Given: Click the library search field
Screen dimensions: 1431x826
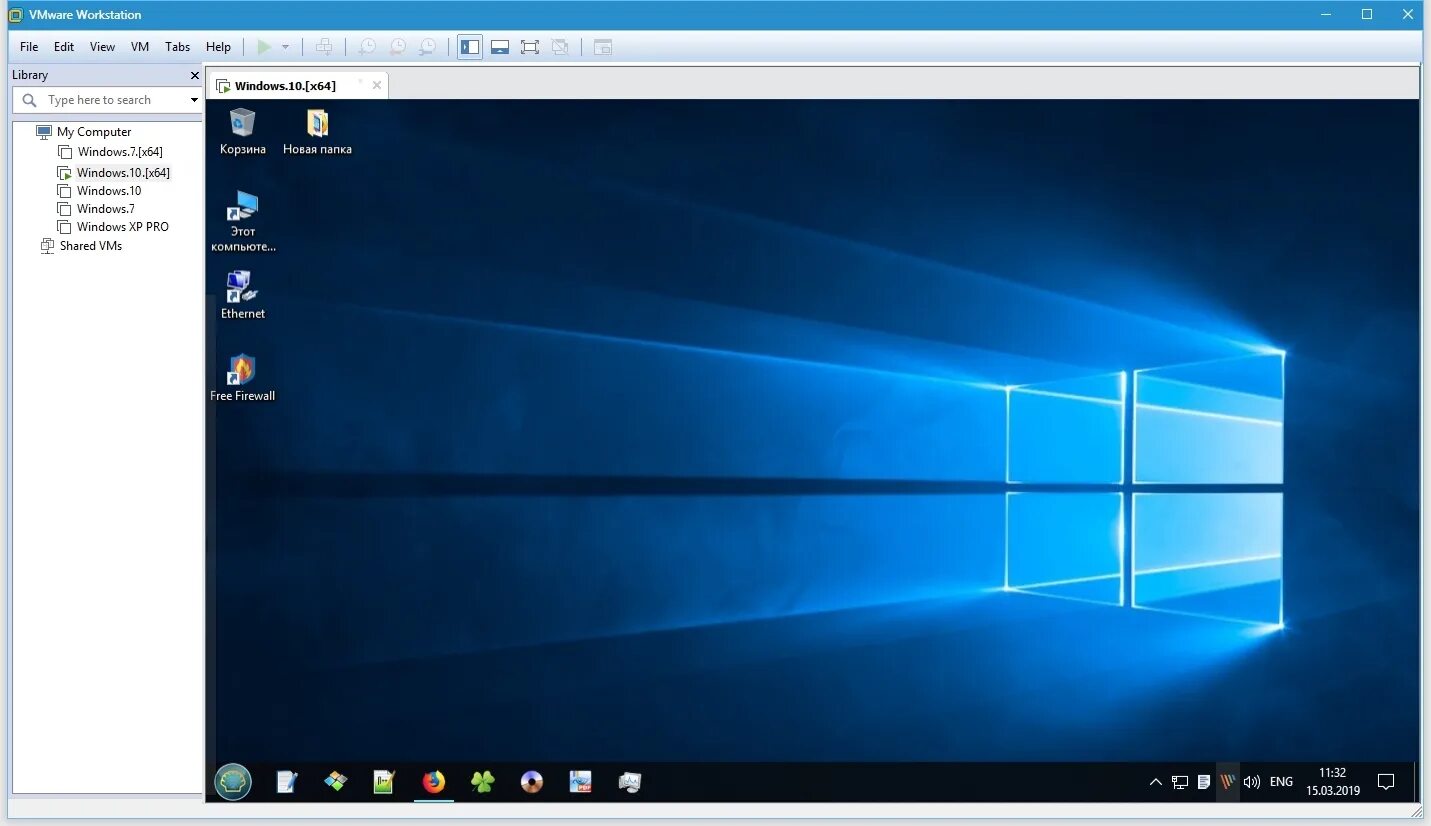Looking at the screenshot, I should pyautogui.click(x=108, y=100).
